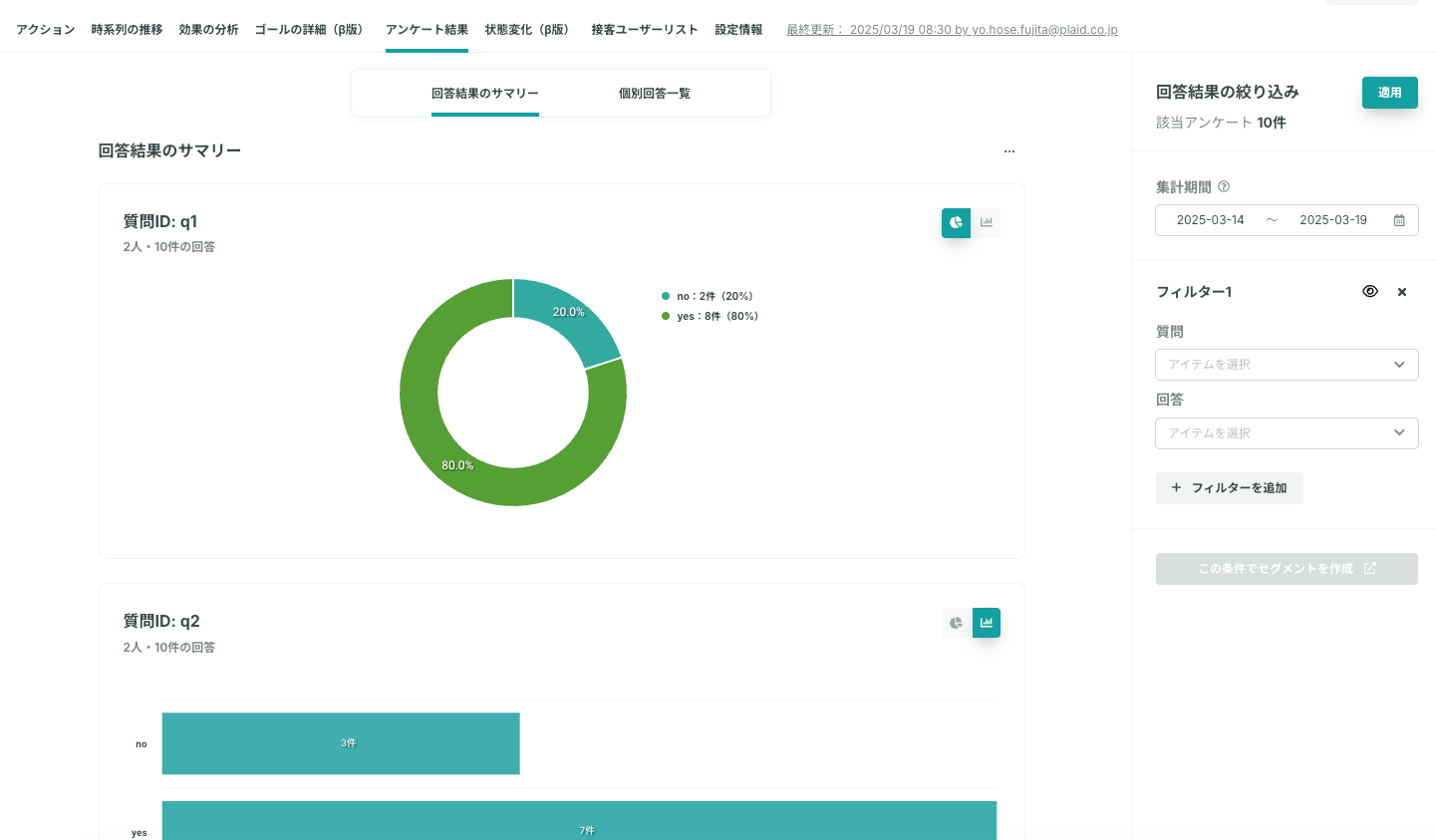Image resolution: width=1435 pixels, height=840 pixels.
Task: Open the 効果の分析 tab
Action: [x=208, y=30]
